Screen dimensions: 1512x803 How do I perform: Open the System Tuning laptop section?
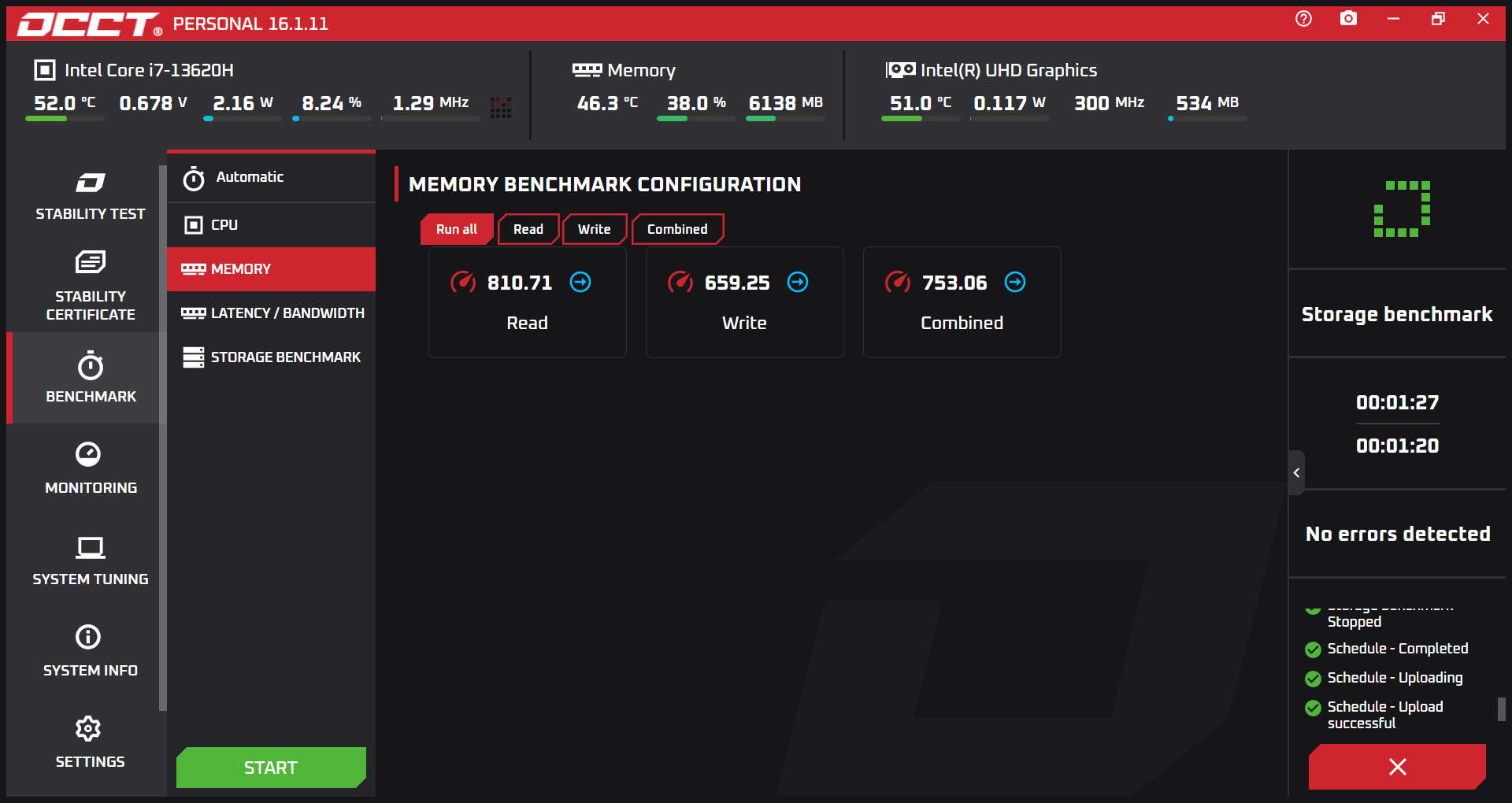coord(90,561)
